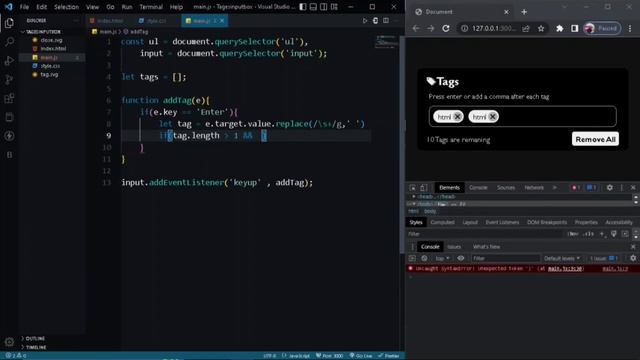Select main.js in the explorer

(x=49, y=58)
